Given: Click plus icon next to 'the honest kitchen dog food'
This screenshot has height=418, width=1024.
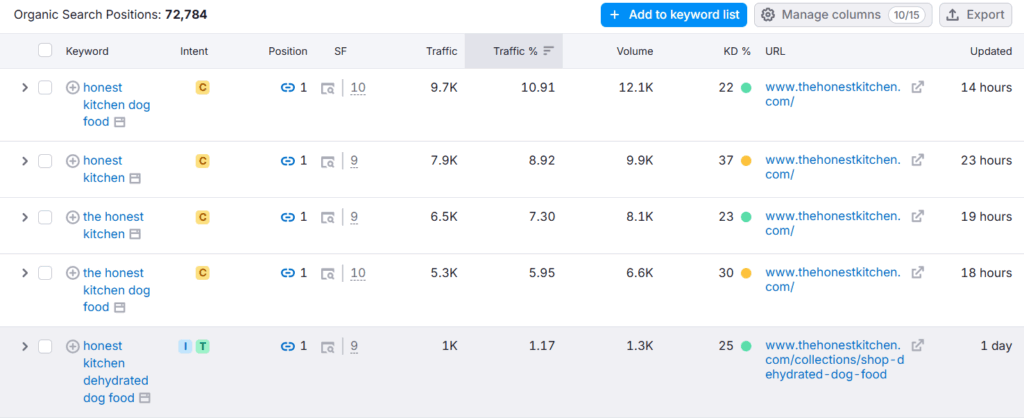Looking at the screenshot, I should pyautogui.click(x=73, y=273).
